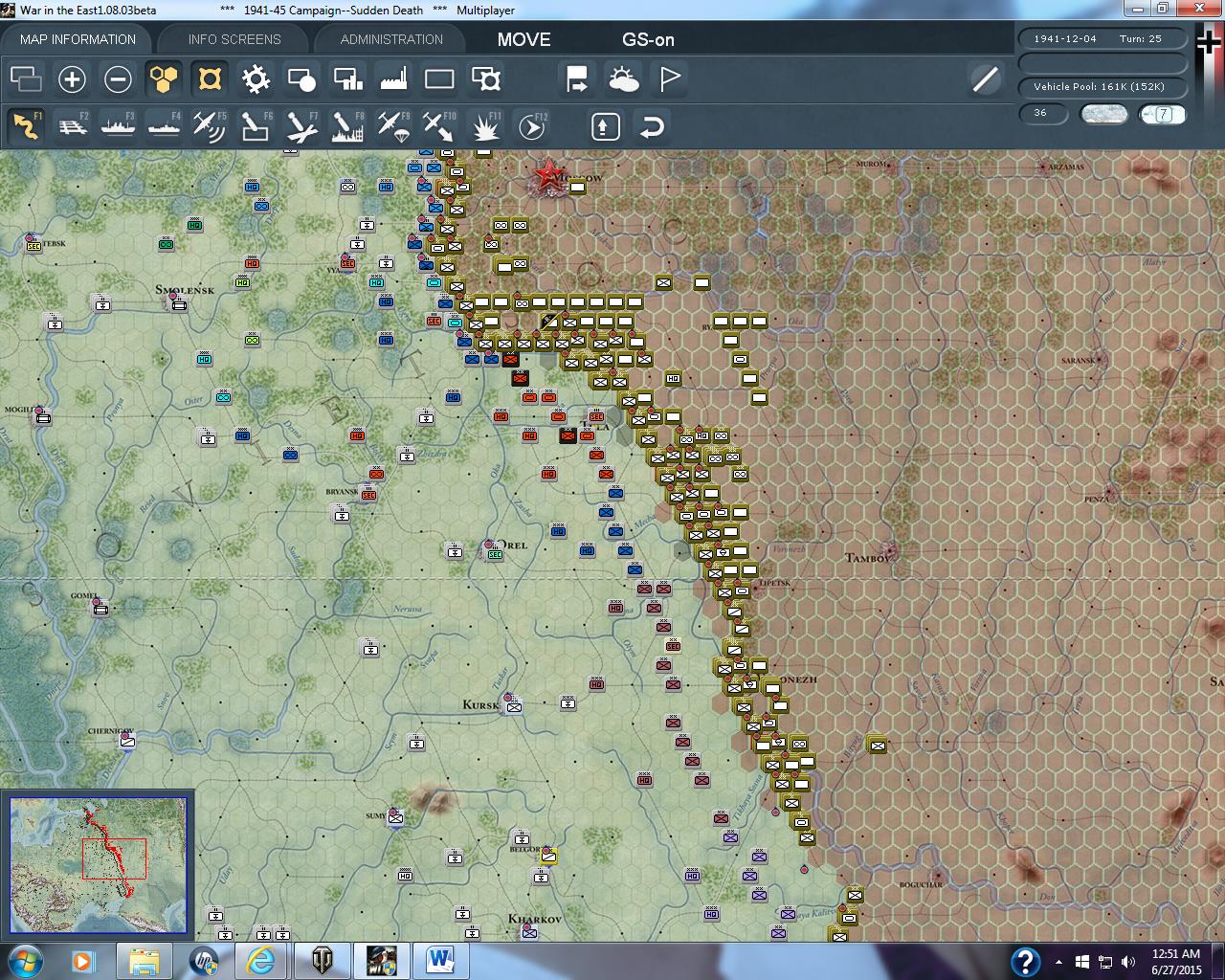Viewport: 1225px width, 980px height.
Task: Switch to MAP INFORMATION tab
Action: click(78, 39)
